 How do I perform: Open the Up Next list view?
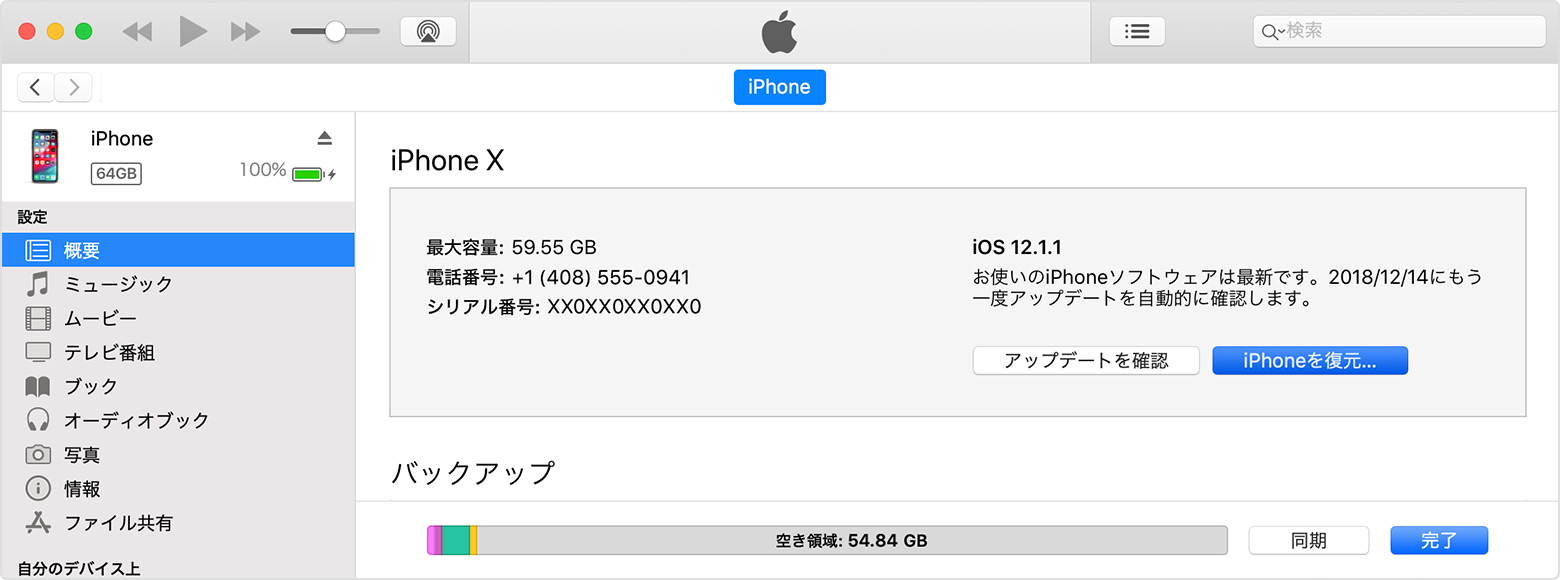(x=1137, y=31)
